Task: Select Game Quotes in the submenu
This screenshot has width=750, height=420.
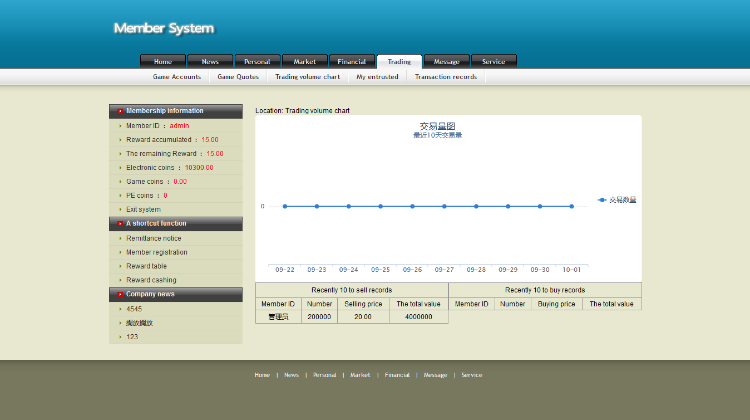Action: coord(238,77)
